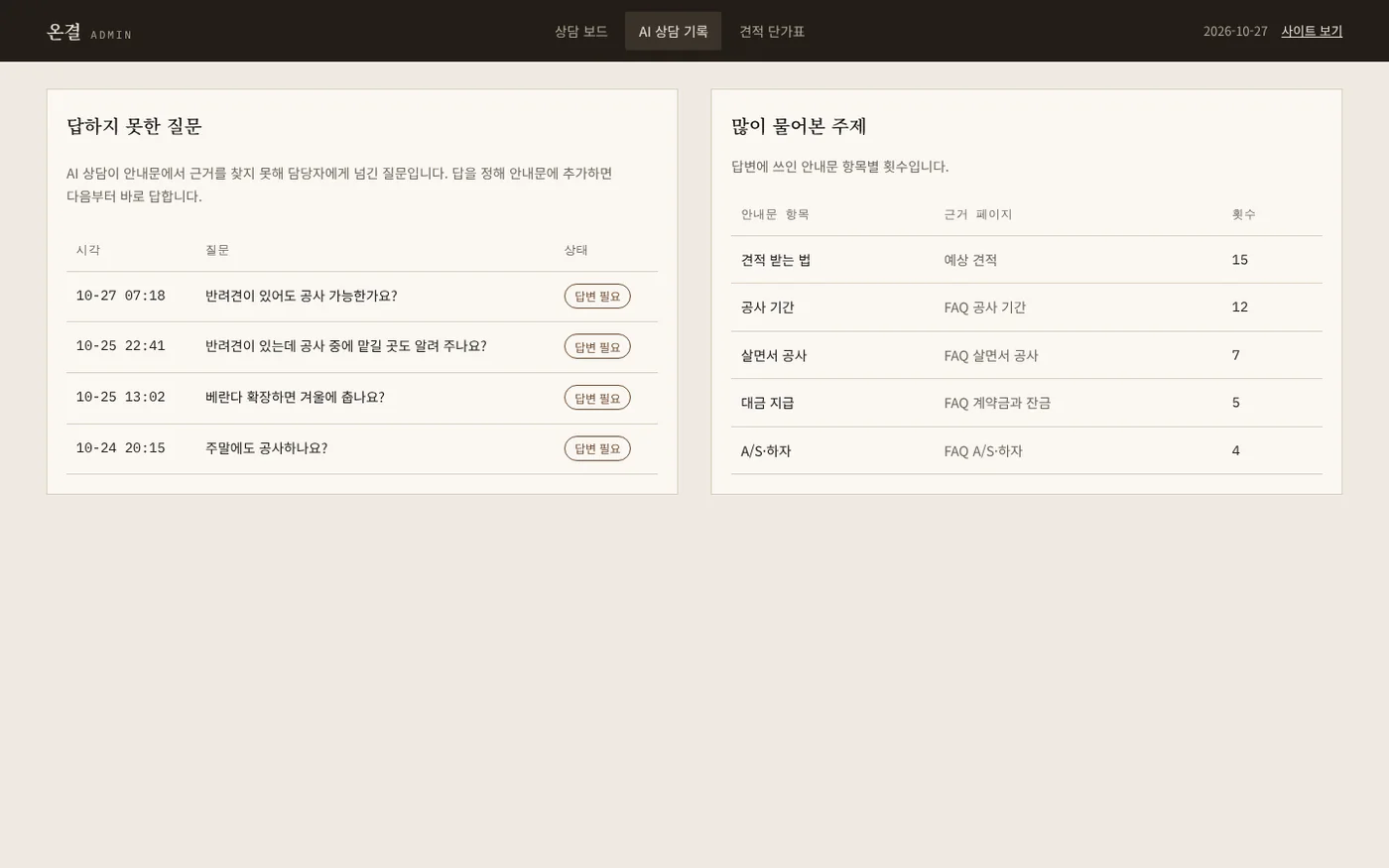Screen dimensions: 1389x868
Task: Click the 답하지 못한 질문 heading
Action: [134, 126]
